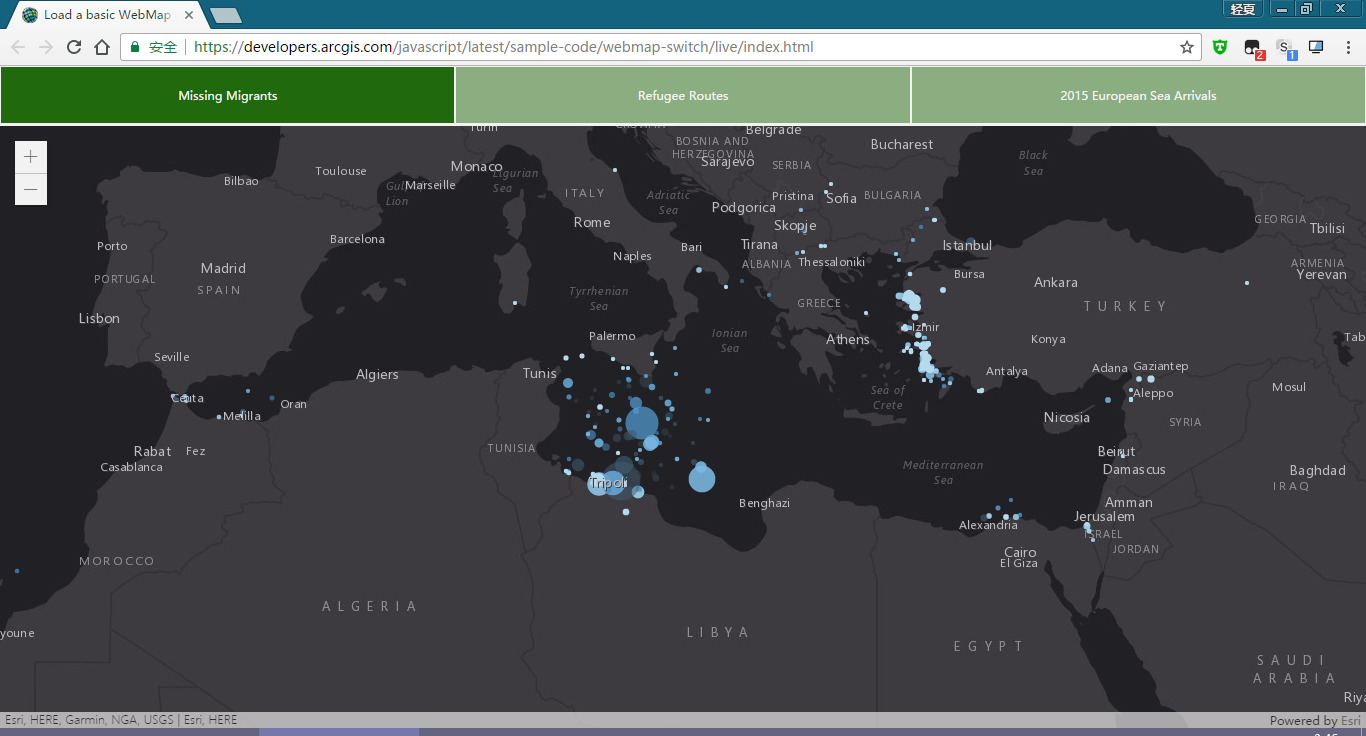Click the Algiers city label

(377, 375)
